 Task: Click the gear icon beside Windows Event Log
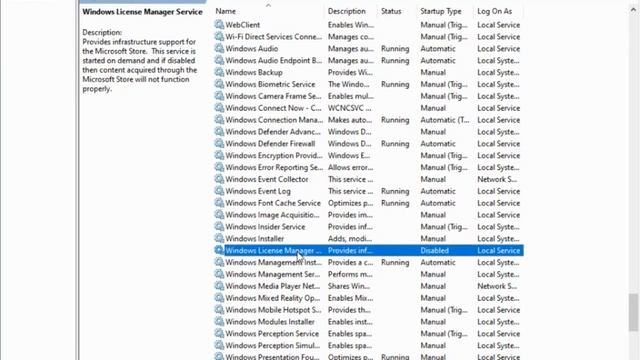(219, 191)
